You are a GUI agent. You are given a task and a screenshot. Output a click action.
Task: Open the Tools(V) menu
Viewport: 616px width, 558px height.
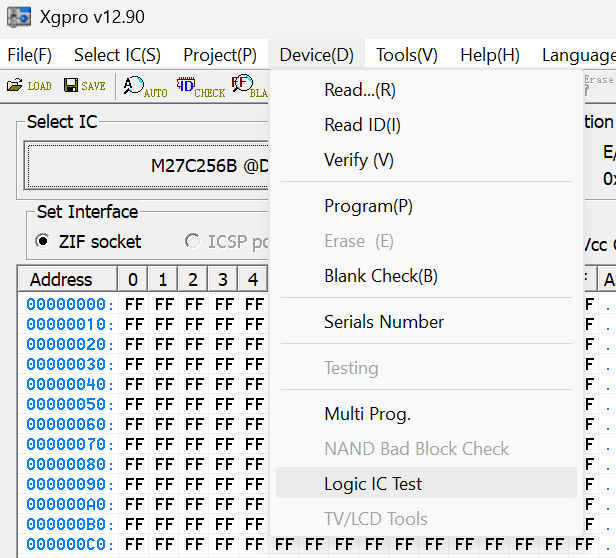407,55
